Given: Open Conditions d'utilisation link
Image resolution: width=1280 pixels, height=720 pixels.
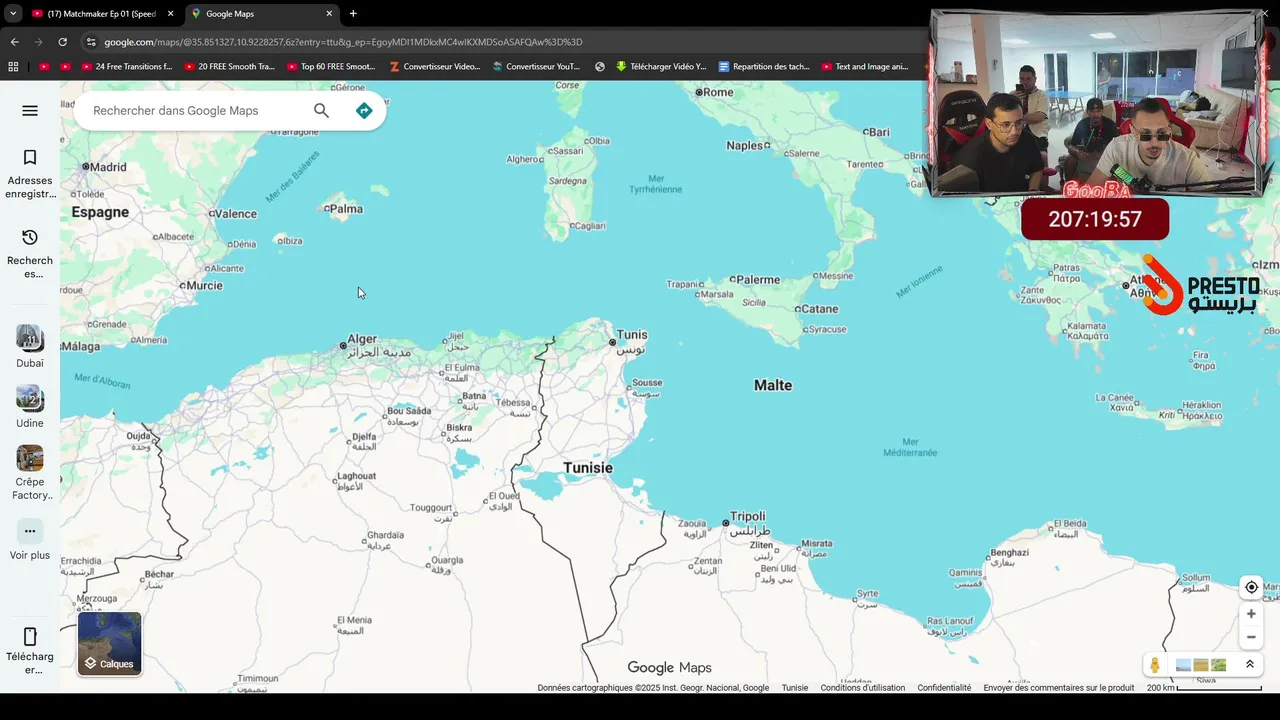Looking at the screenshot, I should tap(863, 688).
